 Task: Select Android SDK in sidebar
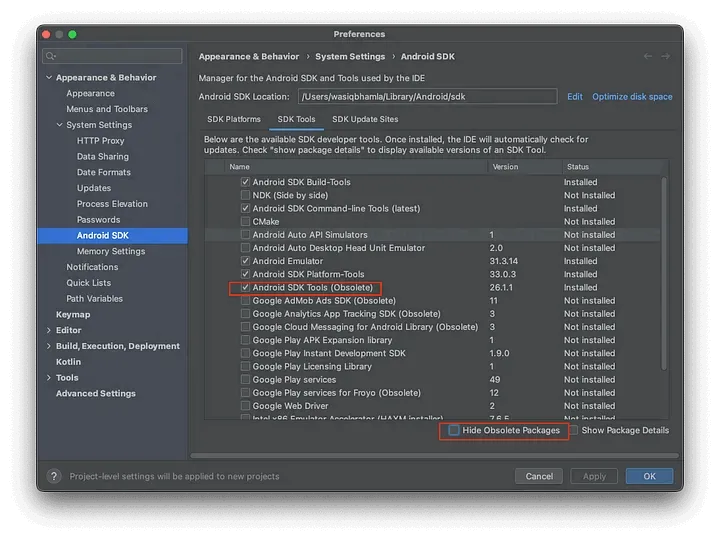(x=112, y=236)
